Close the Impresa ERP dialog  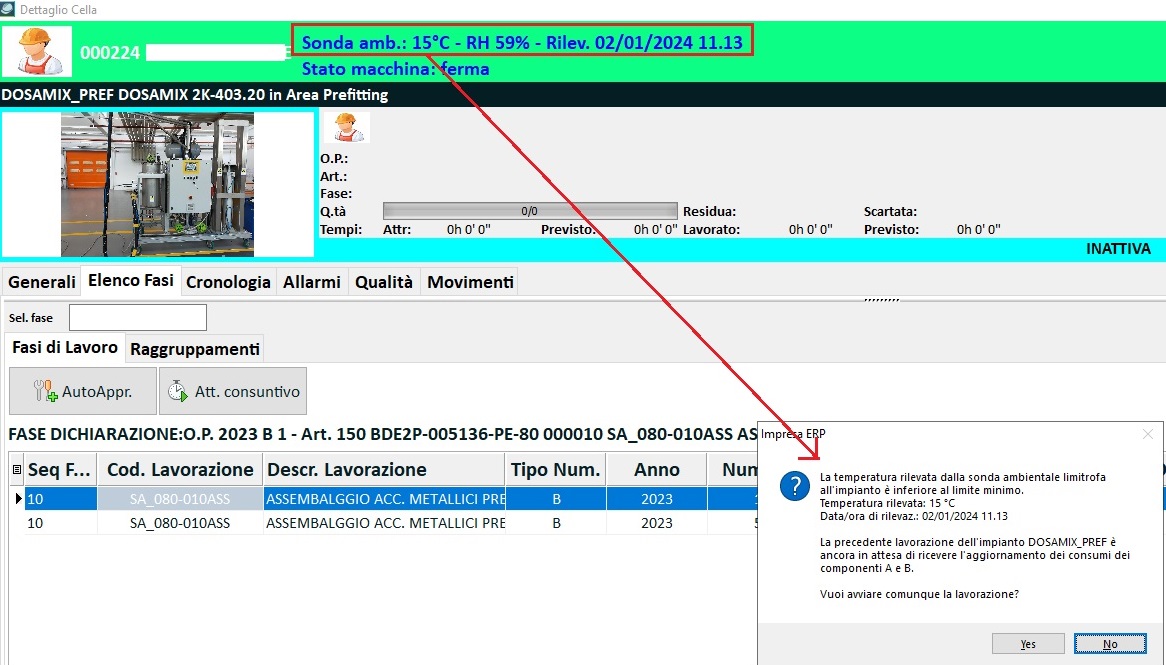(1147, 434)
